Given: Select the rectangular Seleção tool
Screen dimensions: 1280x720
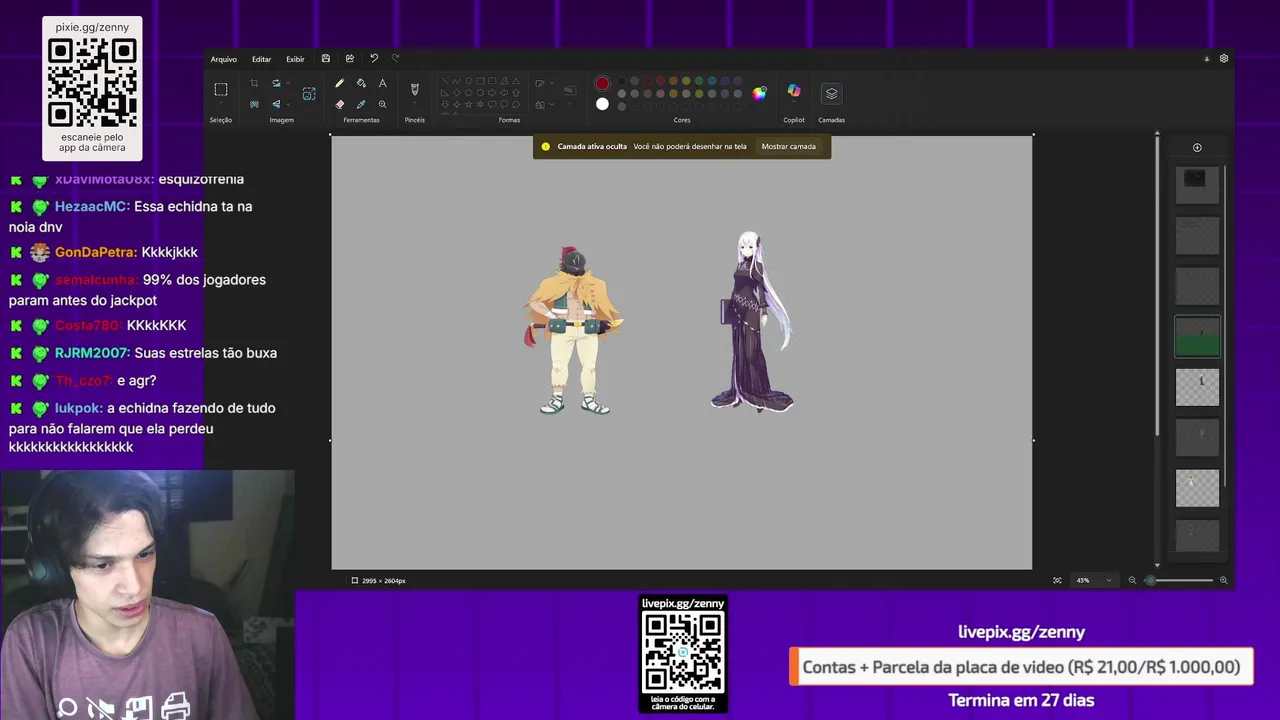Looking at the screenshot, I should 221,89.
